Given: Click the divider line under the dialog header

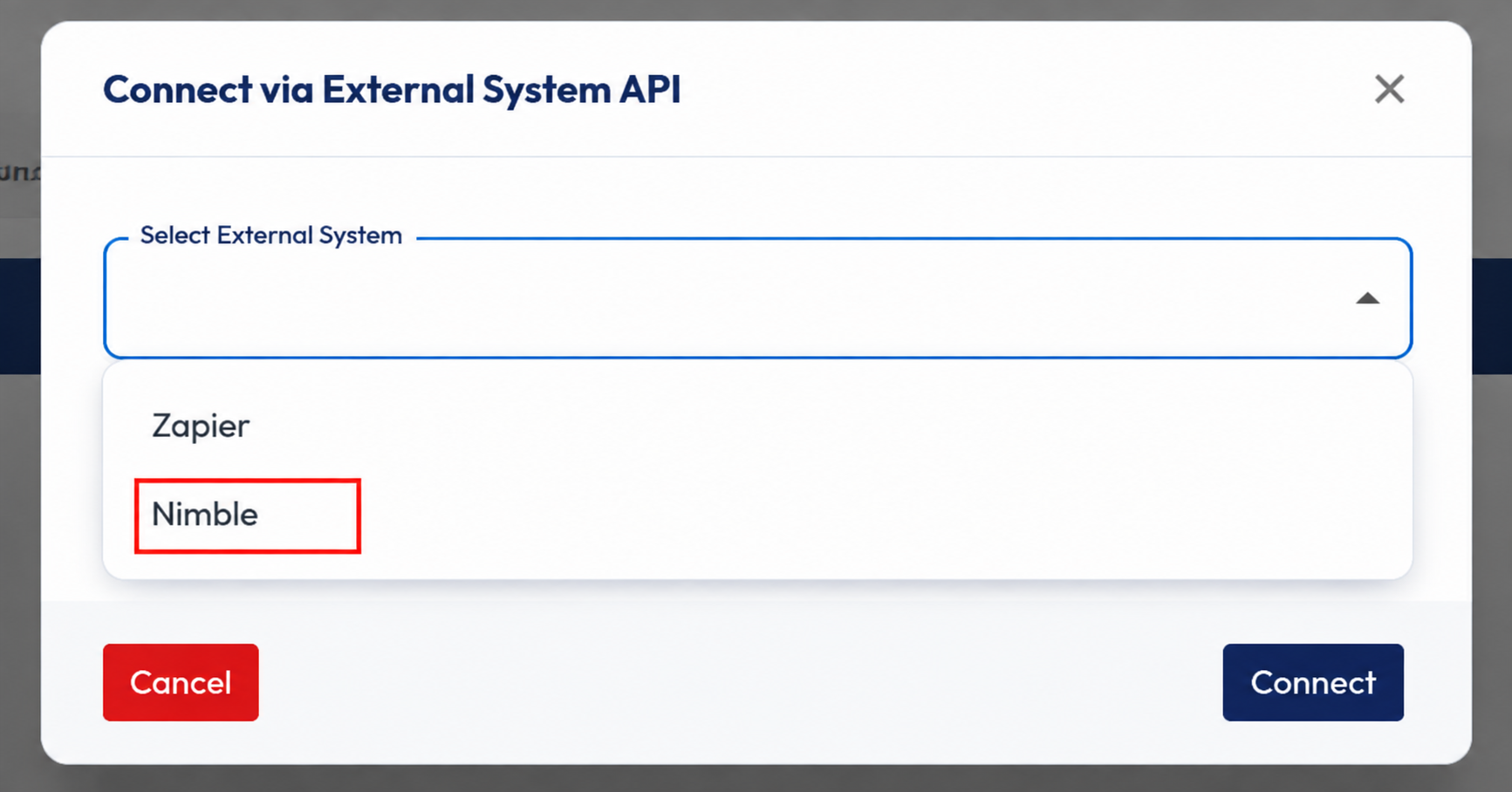Looking at the screenshot, I should coord(756,157).
